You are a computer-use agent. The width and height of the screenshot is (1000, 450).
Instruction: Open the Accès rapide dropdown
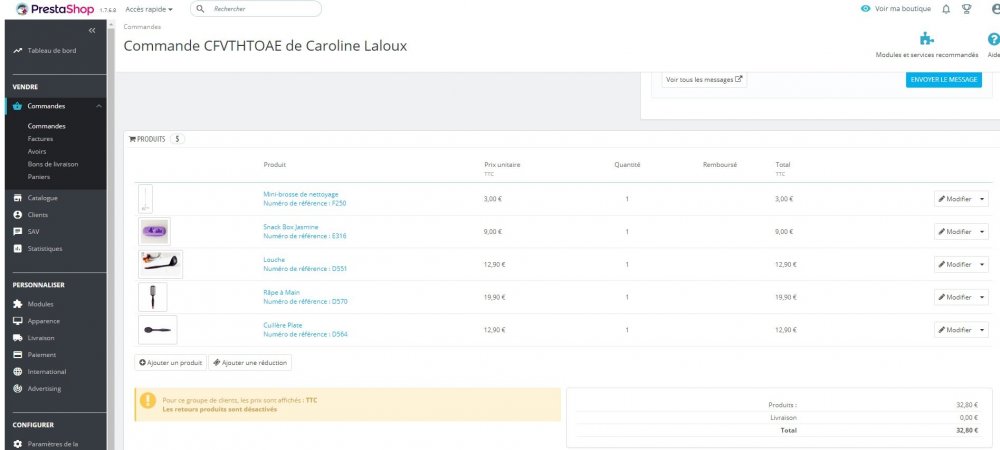[149, 9]
